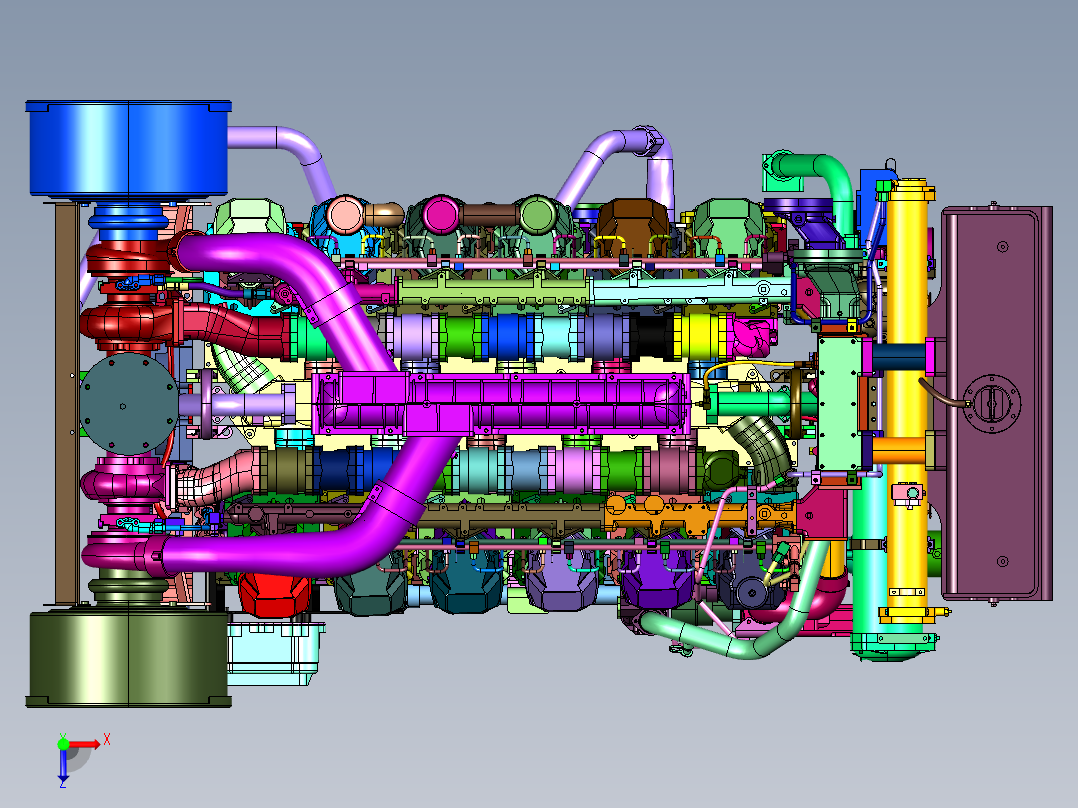Select the blue air filter housing
Image resolution: width=1078 pixels, height=808 pixels.
pos(129,149)
